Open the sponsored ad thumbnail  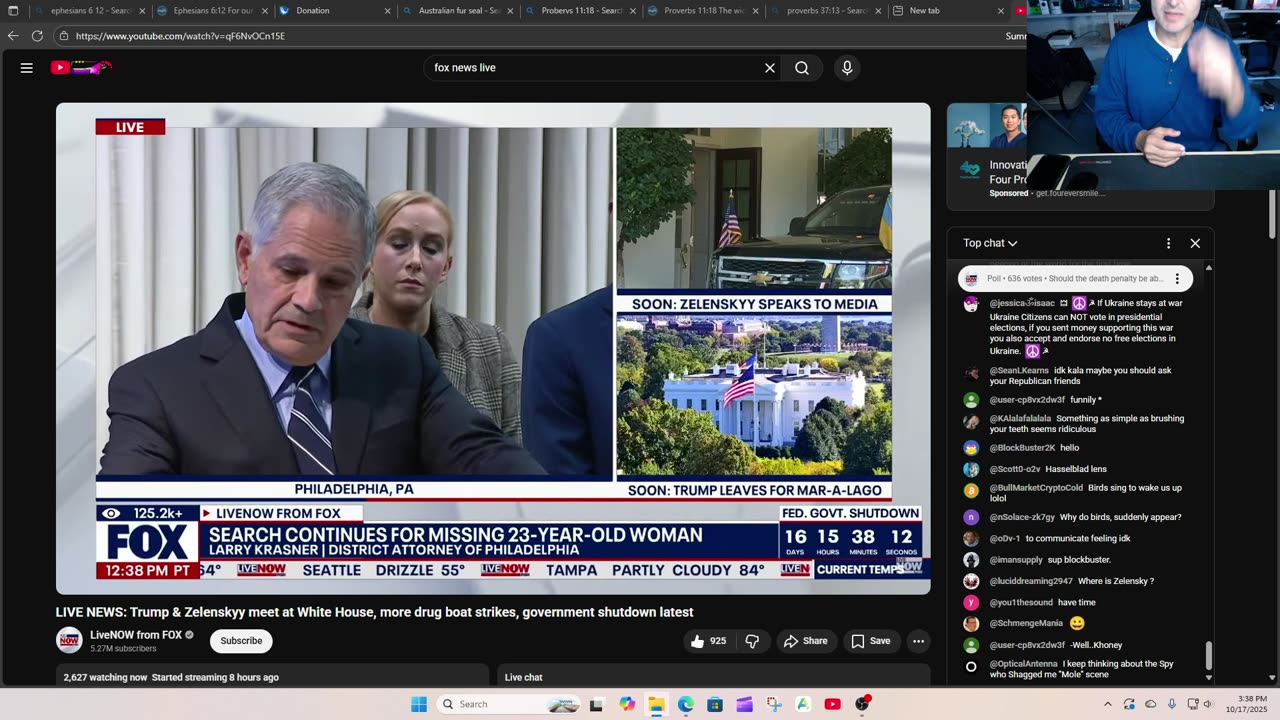point(987,126)
